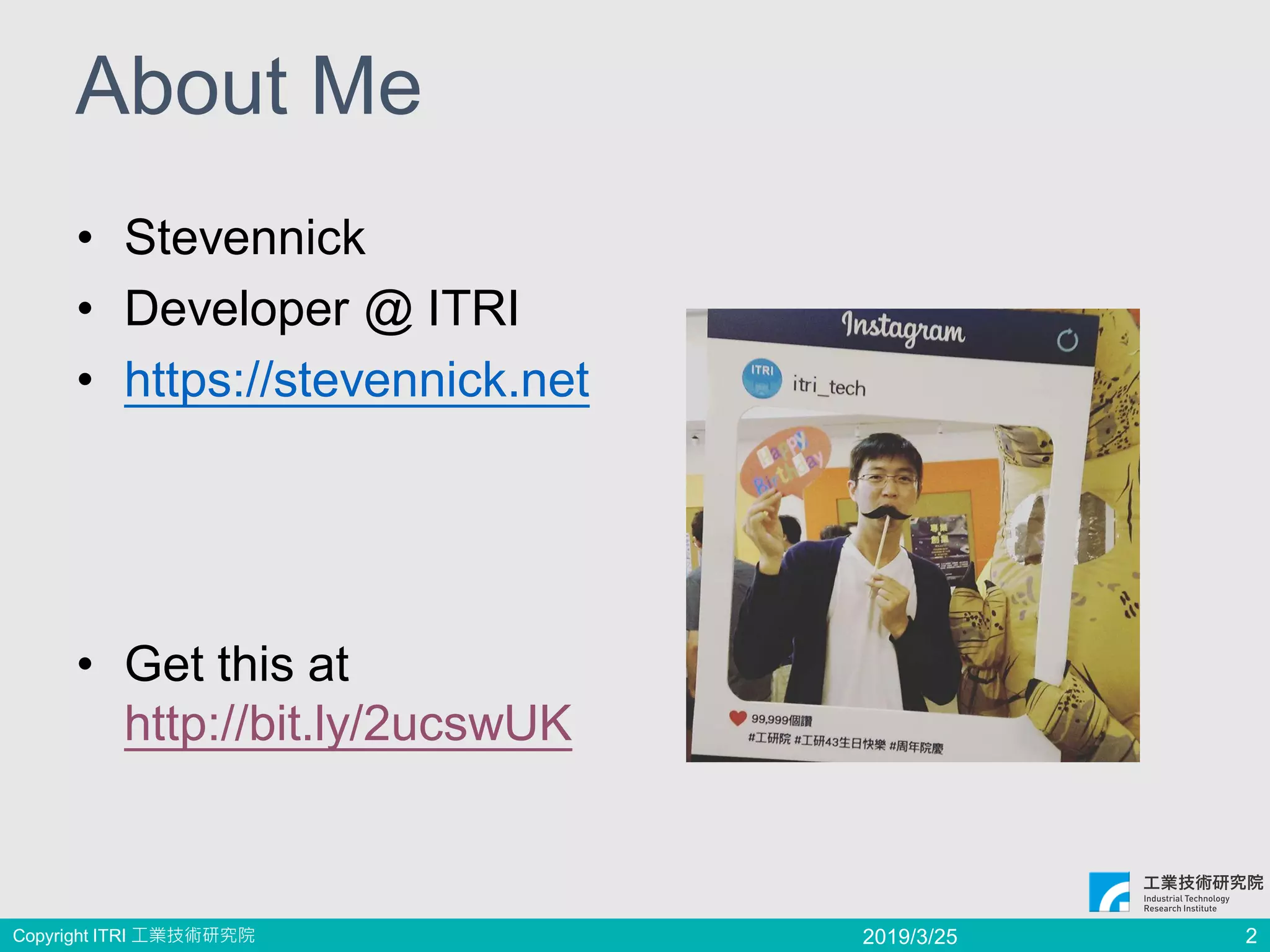The width and height of the screenshot is (1270, 952).
Task: Open the https://stevennick.net link
Action: (357, 381)
